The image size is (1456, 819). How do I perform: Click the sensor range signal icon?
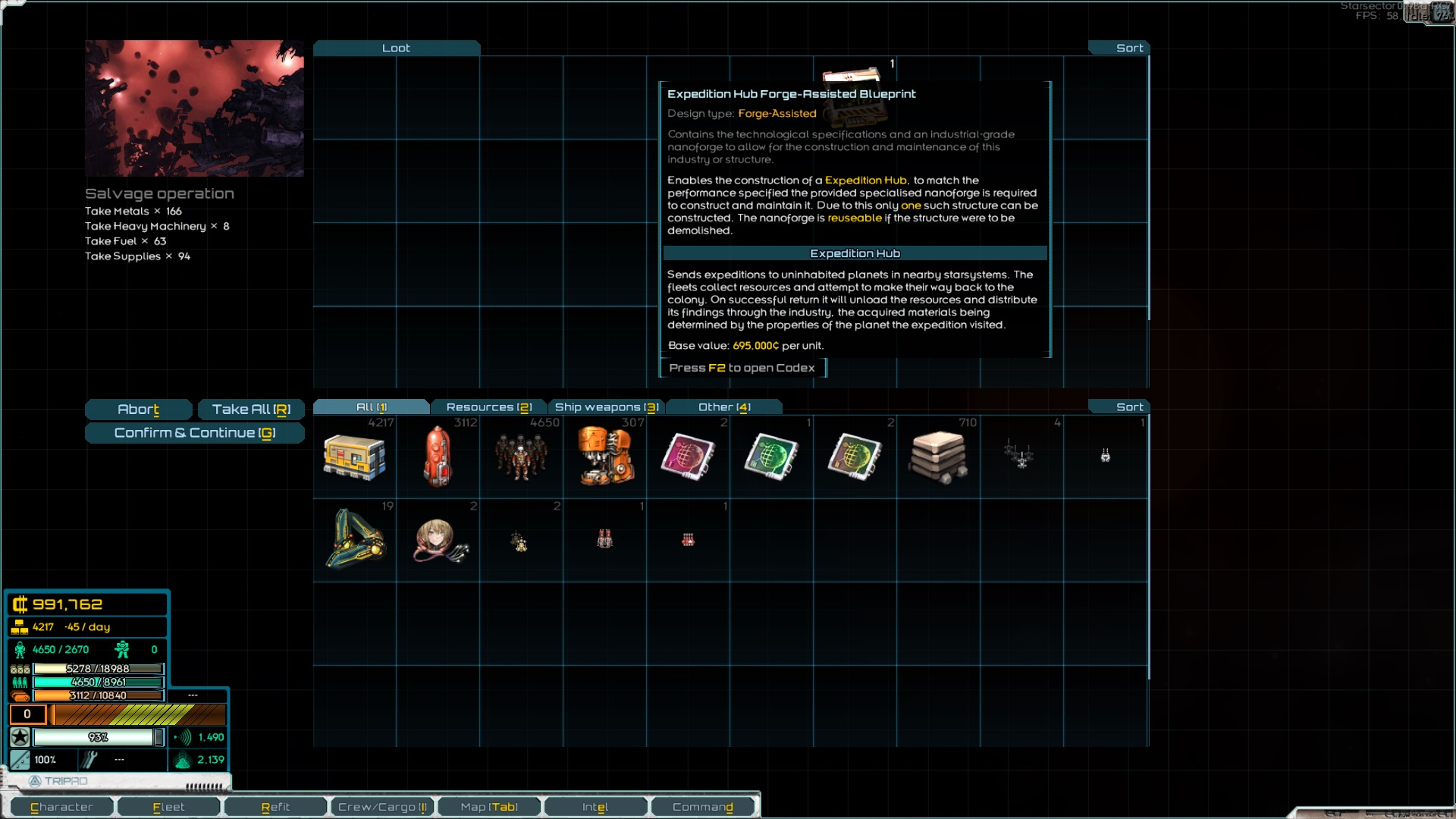pyautogui.click(x=183, y=737)
